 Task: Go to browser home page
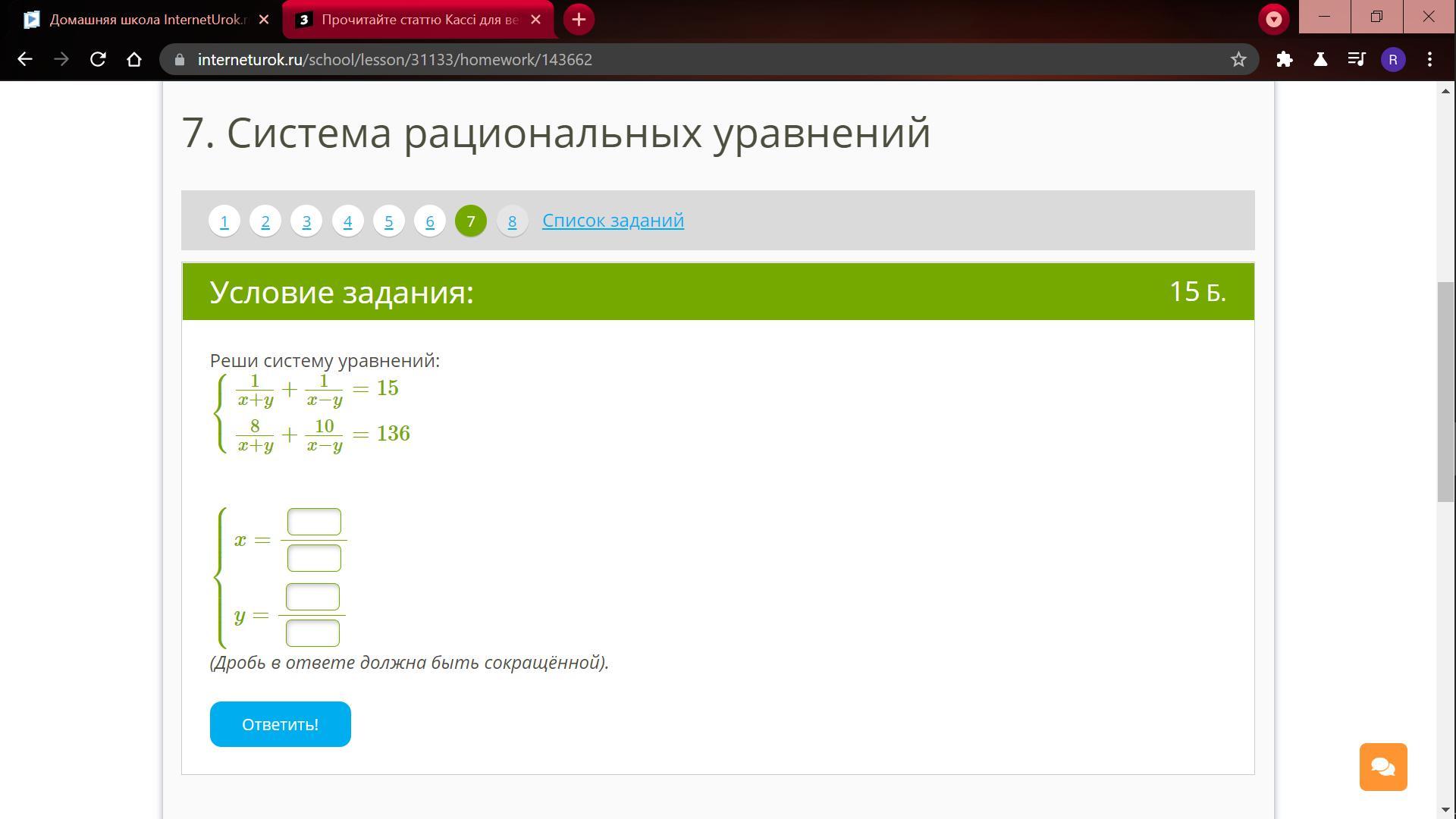(x=134, y=59)
